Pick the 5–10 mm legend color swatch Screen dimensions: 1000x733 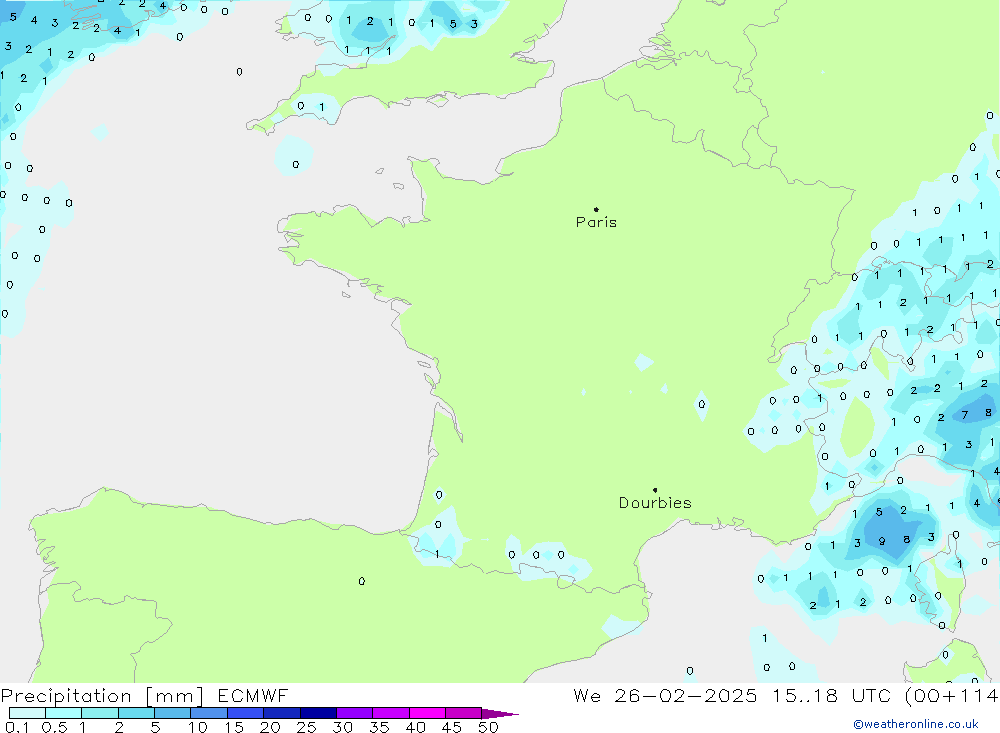pyautogui.click(x=173, y=713)
